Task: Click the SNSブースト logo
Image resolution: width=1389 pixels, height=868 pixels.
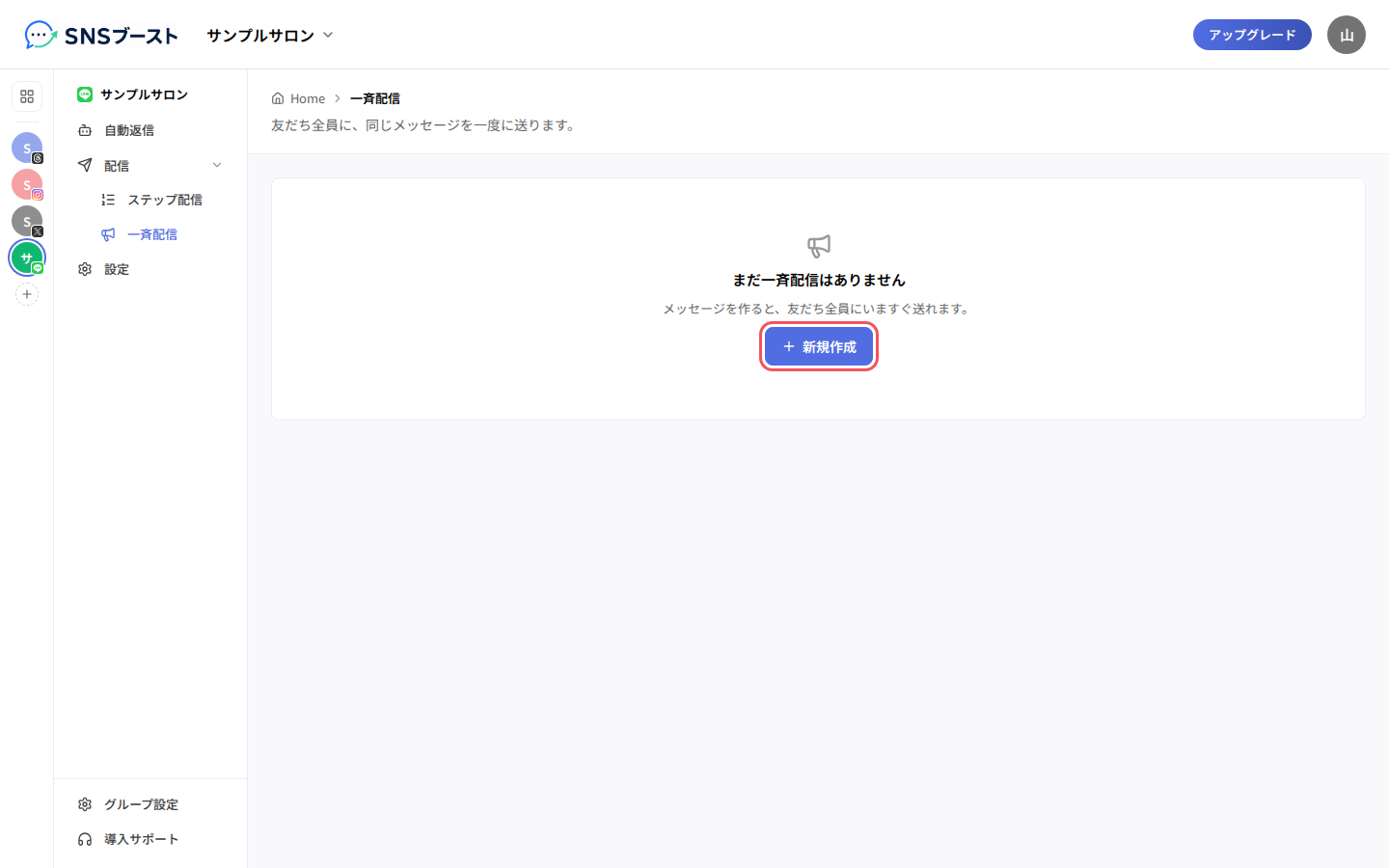Action: point(101,35)
